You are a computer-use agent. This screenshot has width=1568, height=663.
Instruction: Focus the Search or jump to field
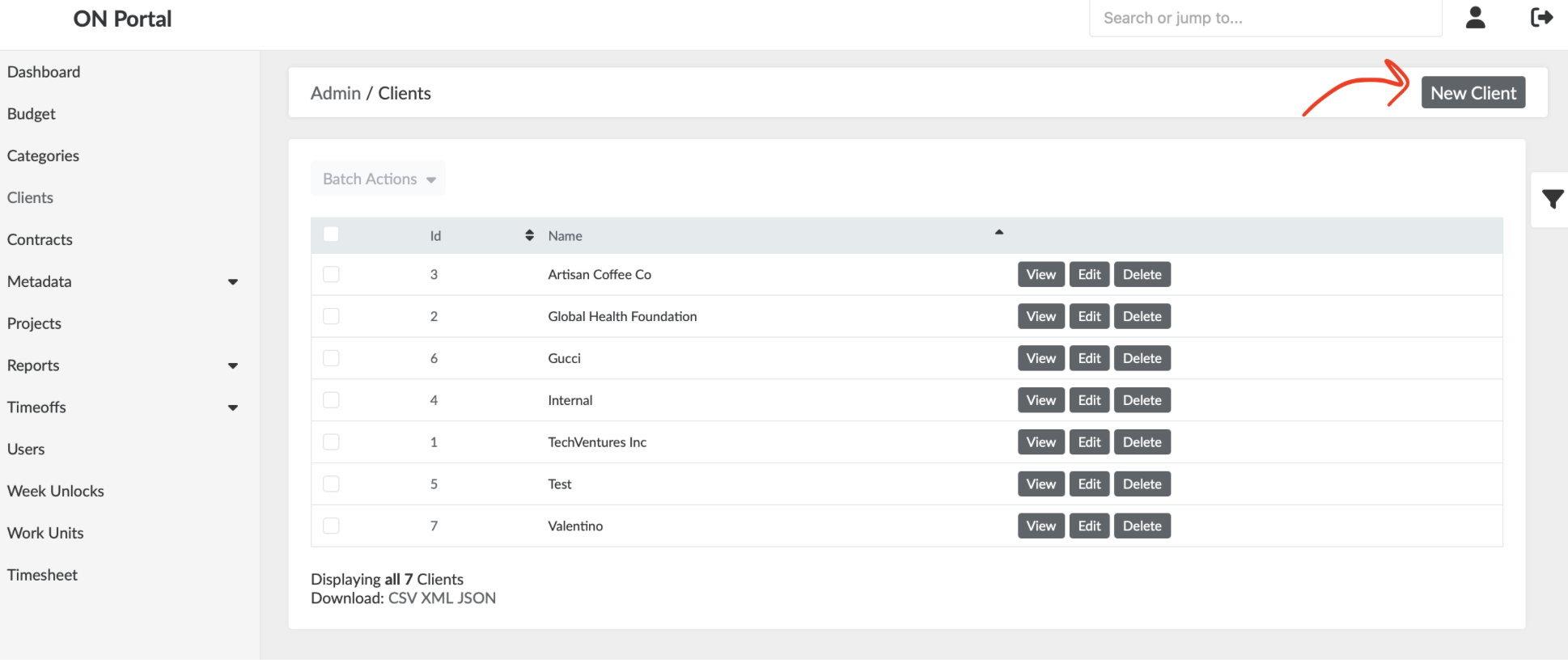[x=1265, y=18]
